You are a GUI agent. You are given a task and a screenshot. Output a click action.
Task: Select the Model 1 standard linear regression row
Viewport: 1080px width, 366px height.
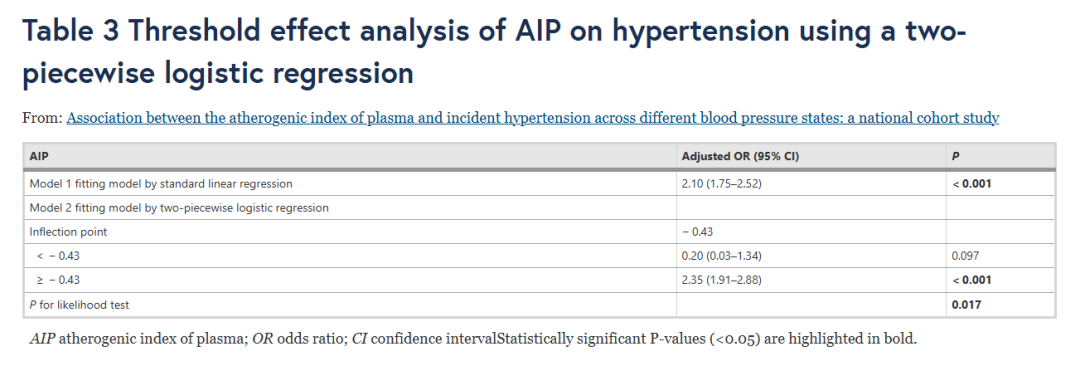(539, 184)
